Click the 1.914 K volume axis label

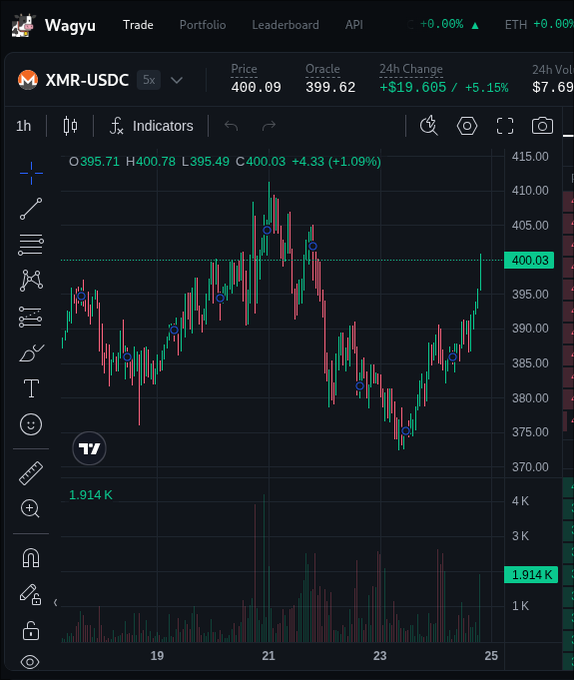click(531, 575)
